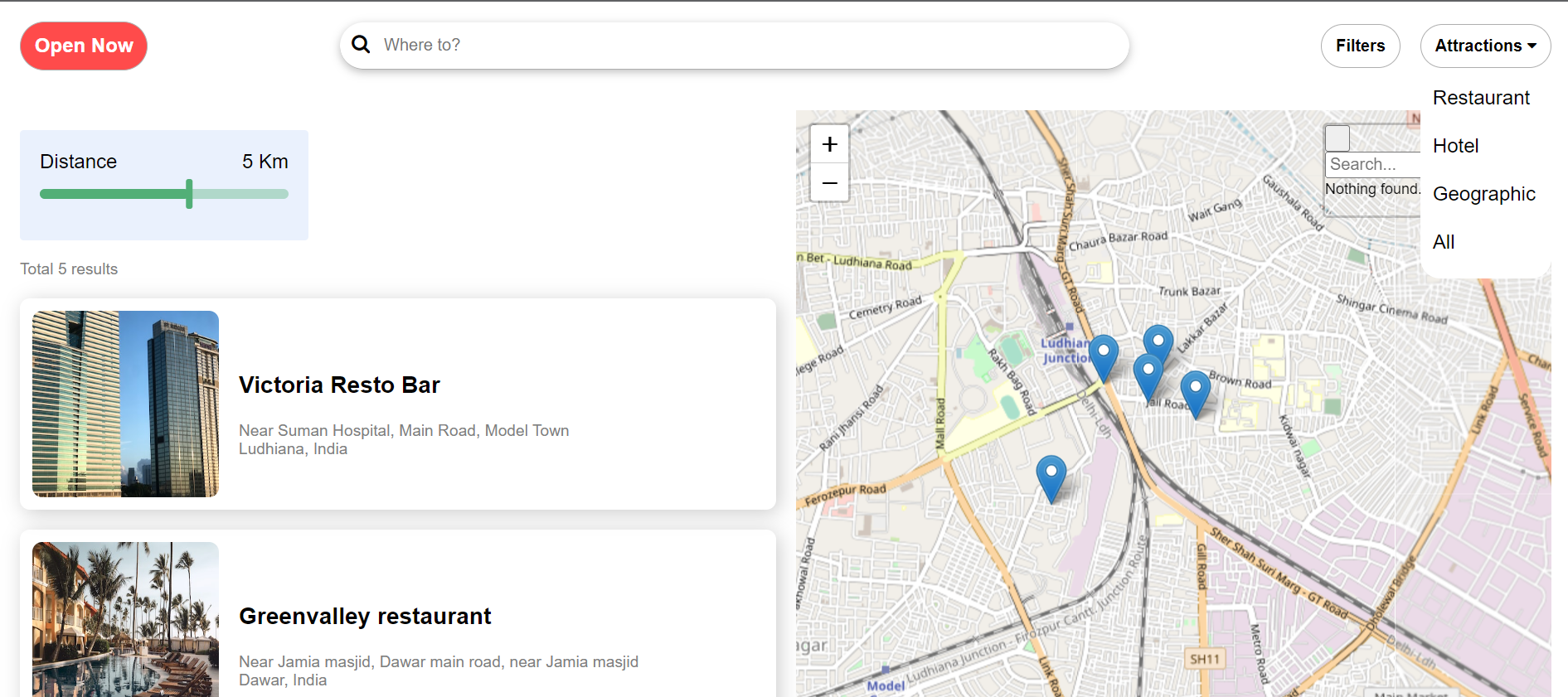Click the magnifier icon in the search bar
This screenshot has width=1568, height=697.
[361, 45]
